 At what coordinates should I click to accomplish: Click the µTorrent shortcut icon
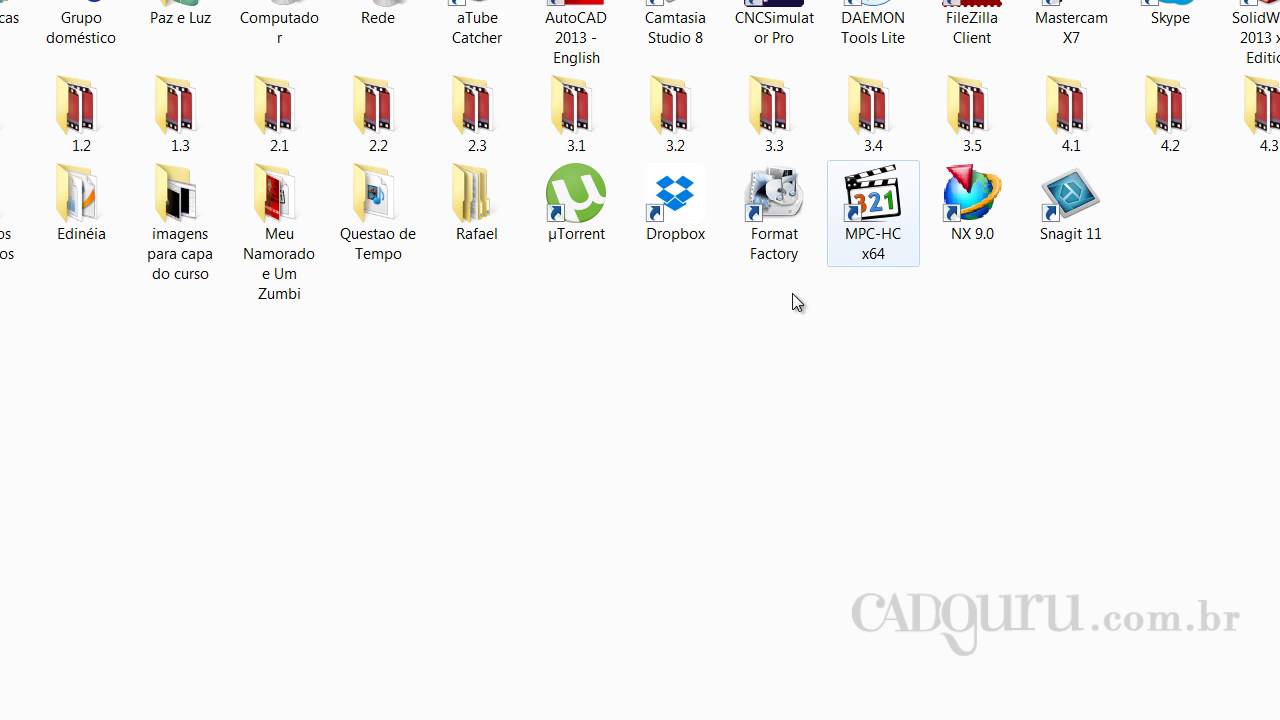[576, 193]
